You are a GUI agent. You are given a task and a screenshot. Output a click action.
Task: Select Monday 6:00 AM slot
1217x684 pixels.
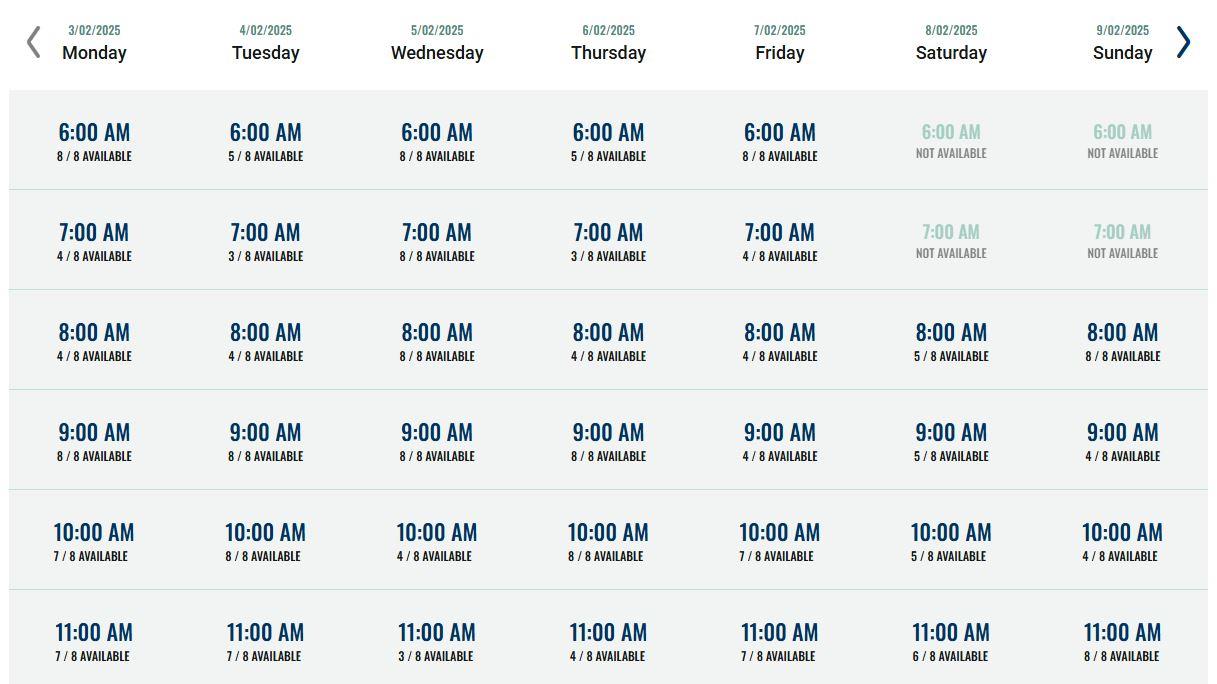[x=93, y=140]
